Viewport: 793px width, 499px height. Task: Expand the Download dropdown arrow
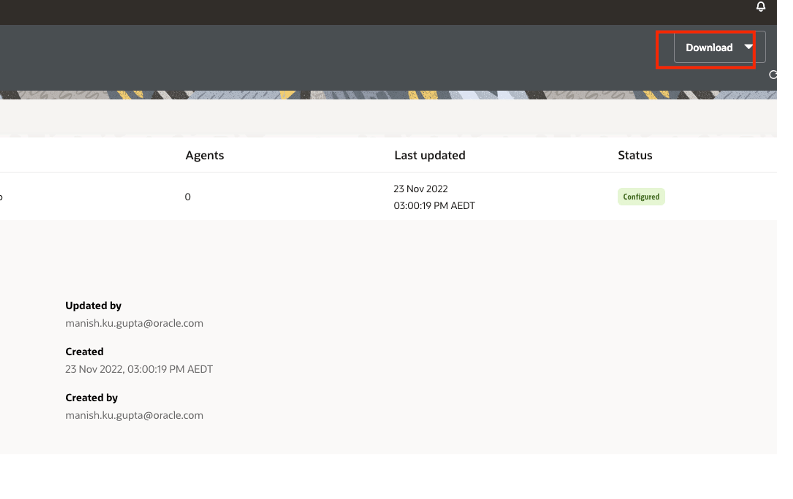point(749,48)
